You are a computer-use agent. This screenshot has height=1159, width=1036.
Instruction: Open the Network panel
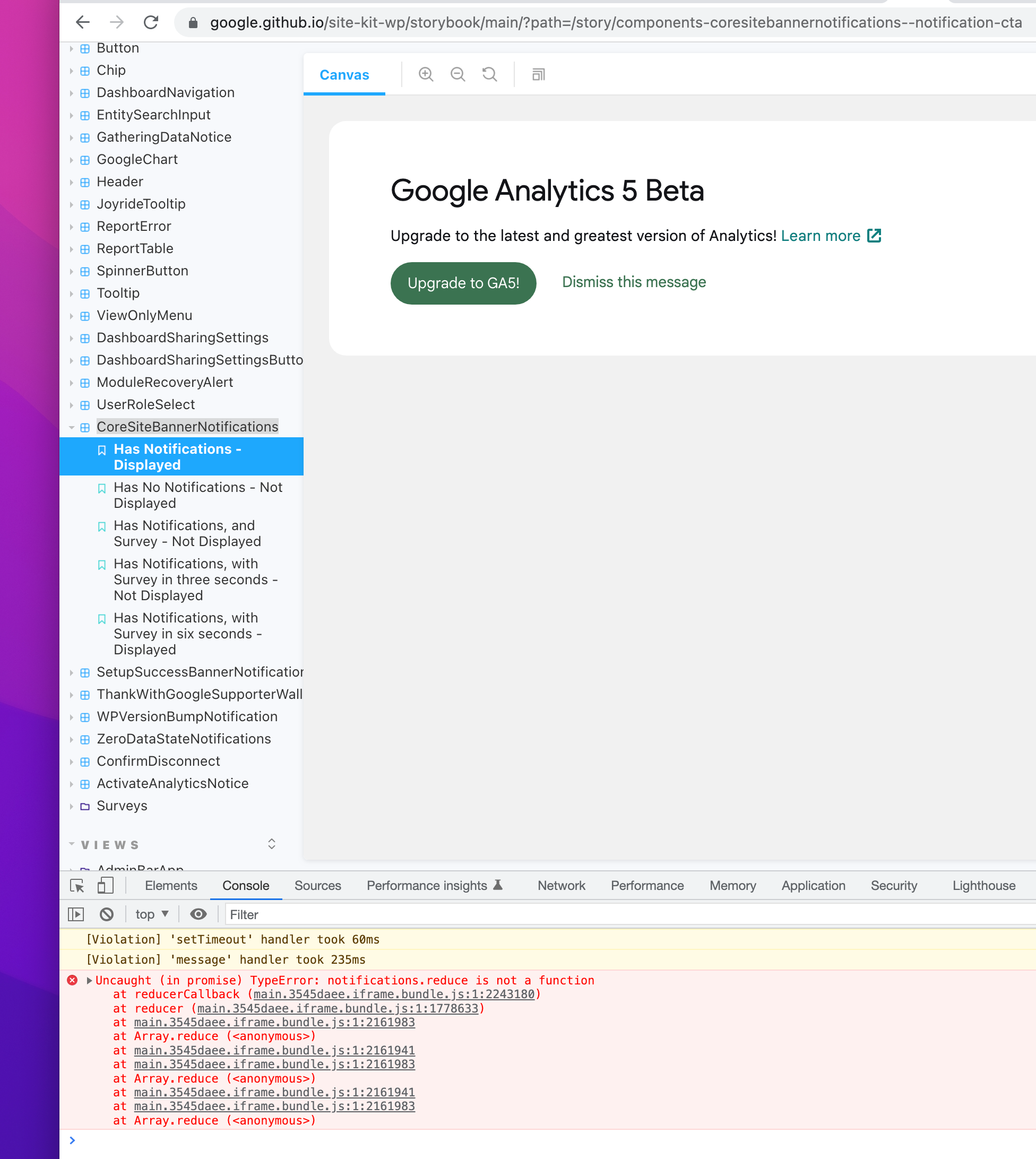click(560, 885)
